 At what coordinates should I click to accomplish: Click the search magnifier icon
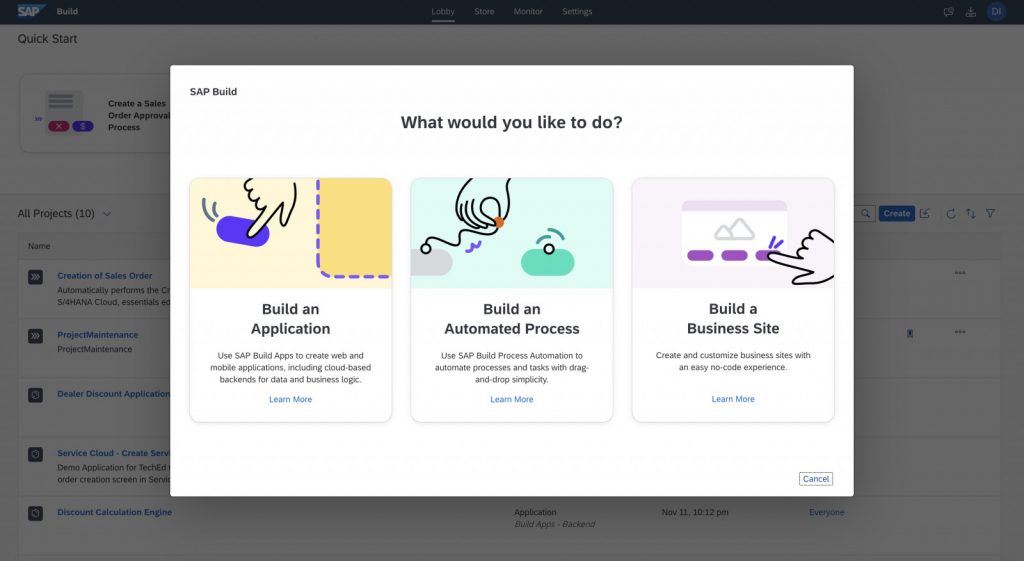pyautogui.click(x=865, y=214)
